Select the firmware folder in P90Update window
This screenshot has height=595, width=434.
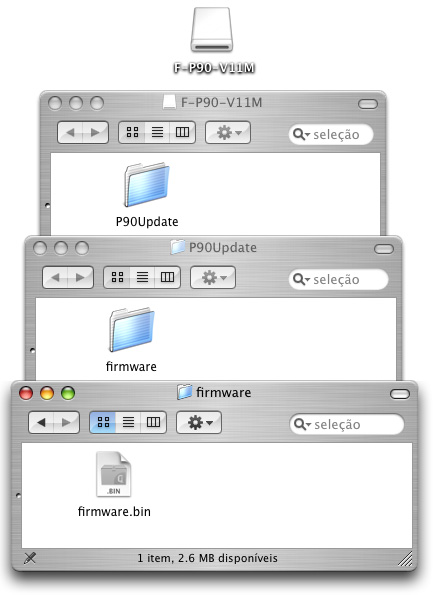coord(131,329)
